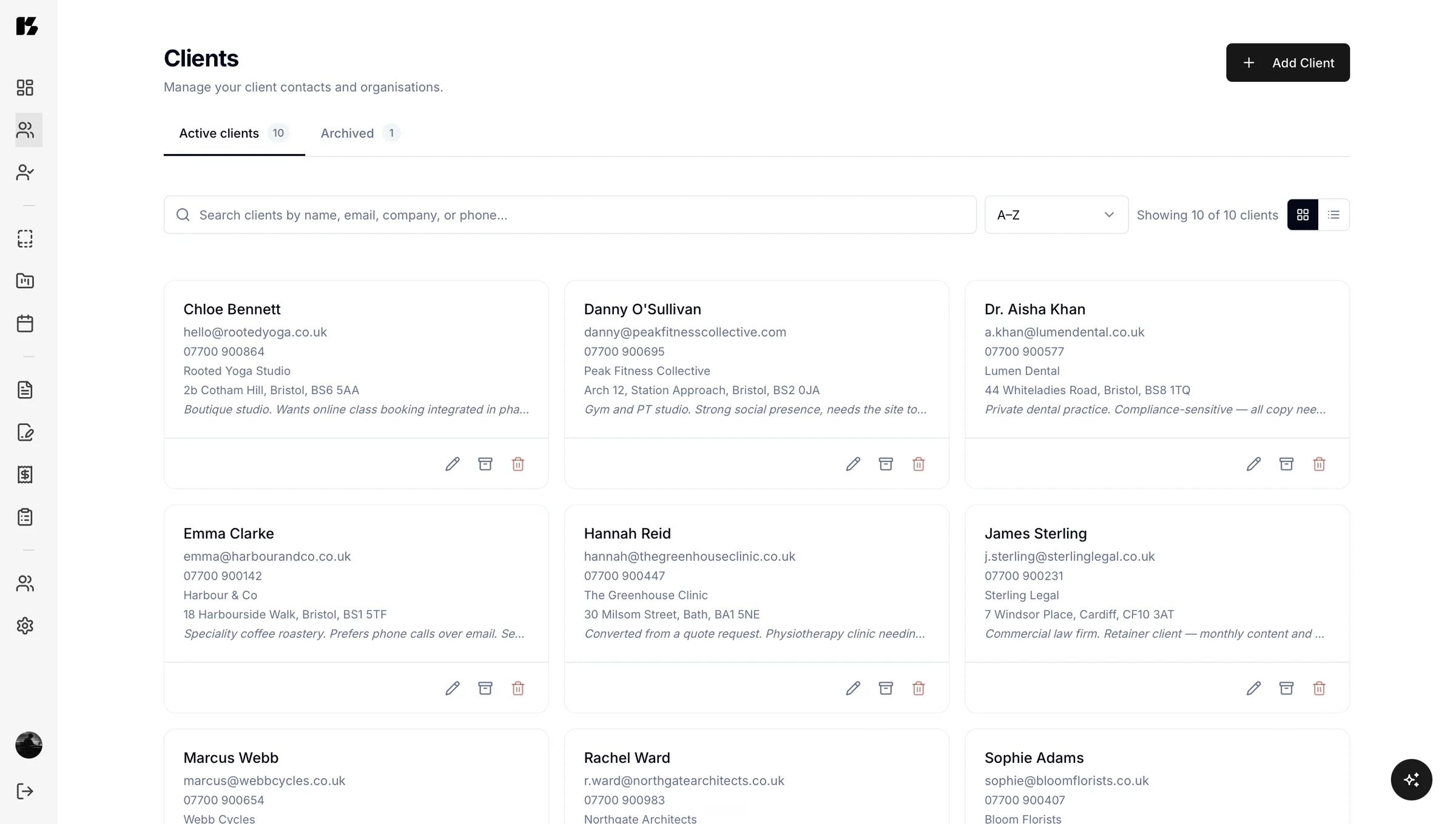Viewport: 1456px width, 824px height.
Task: Select the Marcus Webb card name
Action: click(x=231, y=758)
